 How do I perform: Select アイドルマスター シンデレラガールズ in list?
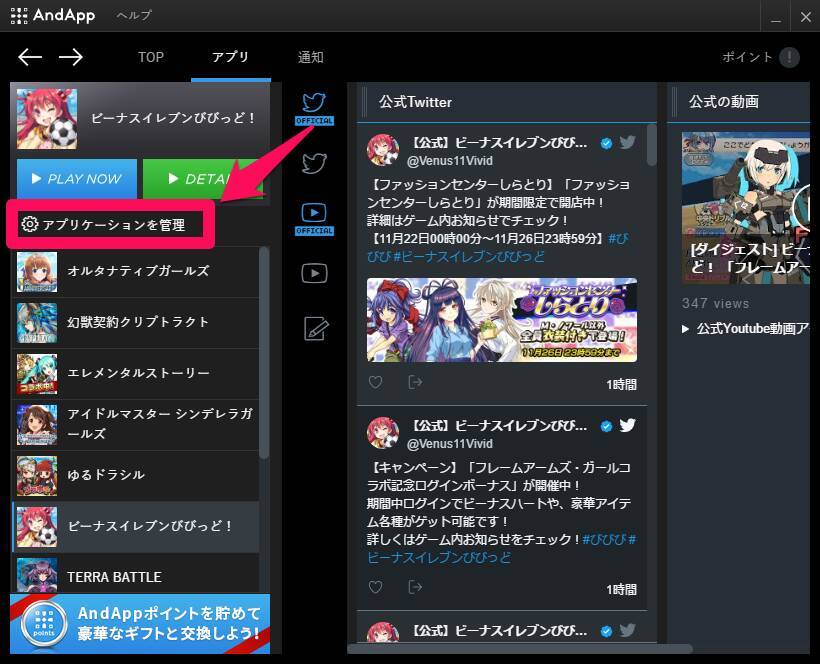pos(135,424)
